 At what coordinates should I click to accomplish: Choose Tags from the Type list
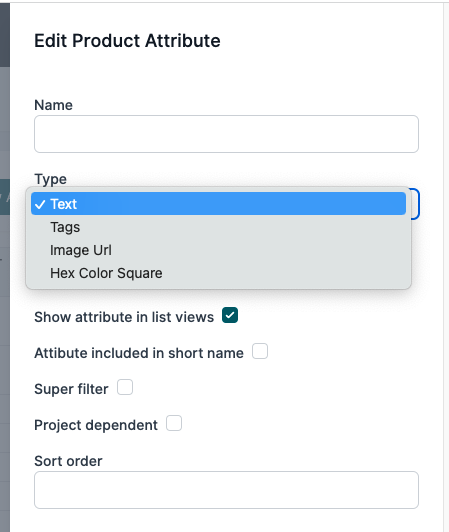pyautogui.click(x=218, y=227)
